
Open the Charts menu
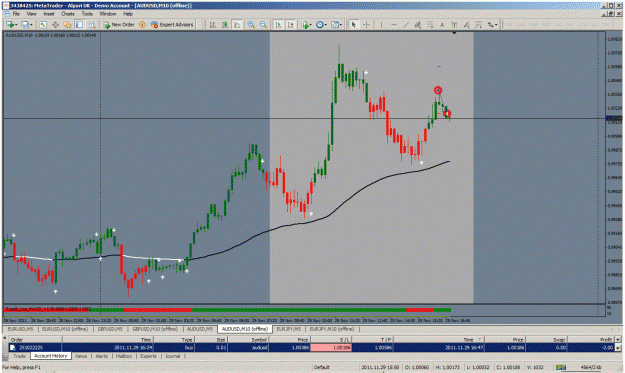pyautogui.click(x=68, y=14)
